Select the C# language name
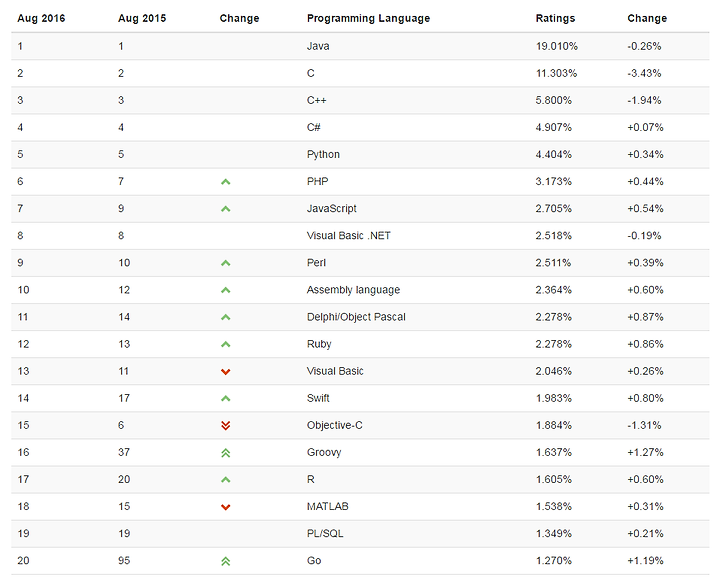 click(x=314, y=128)
